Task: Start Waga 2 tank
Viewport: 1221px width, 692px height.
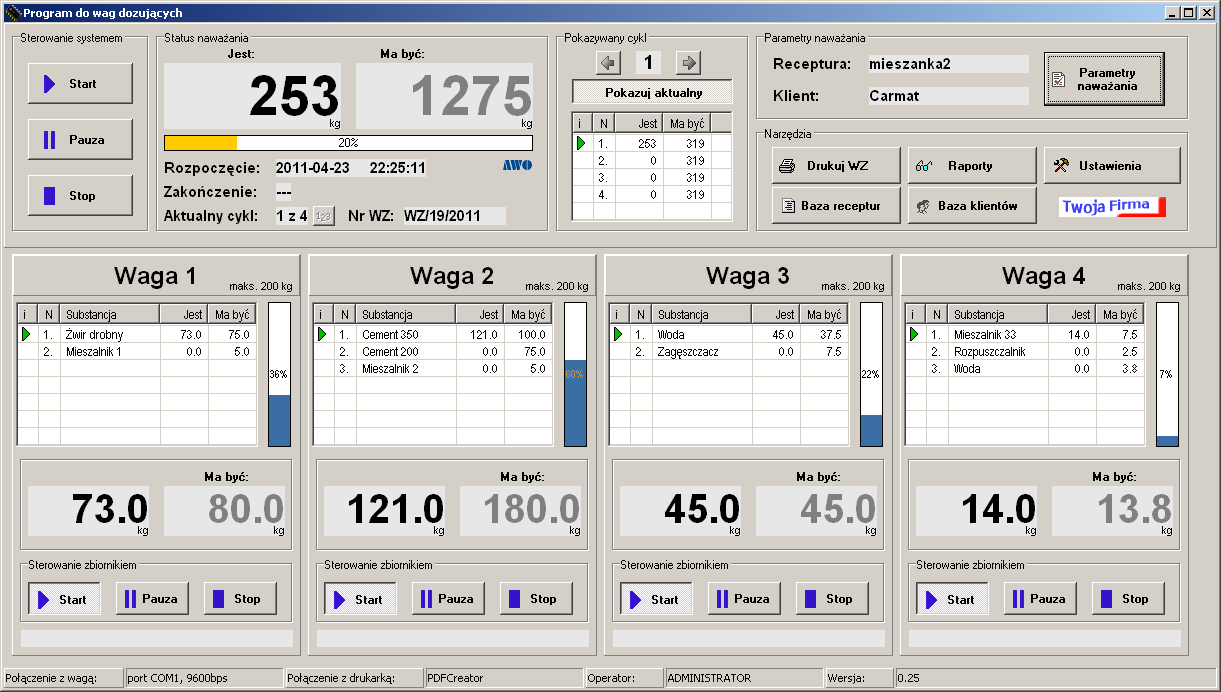Action: (x=360, y=599)
